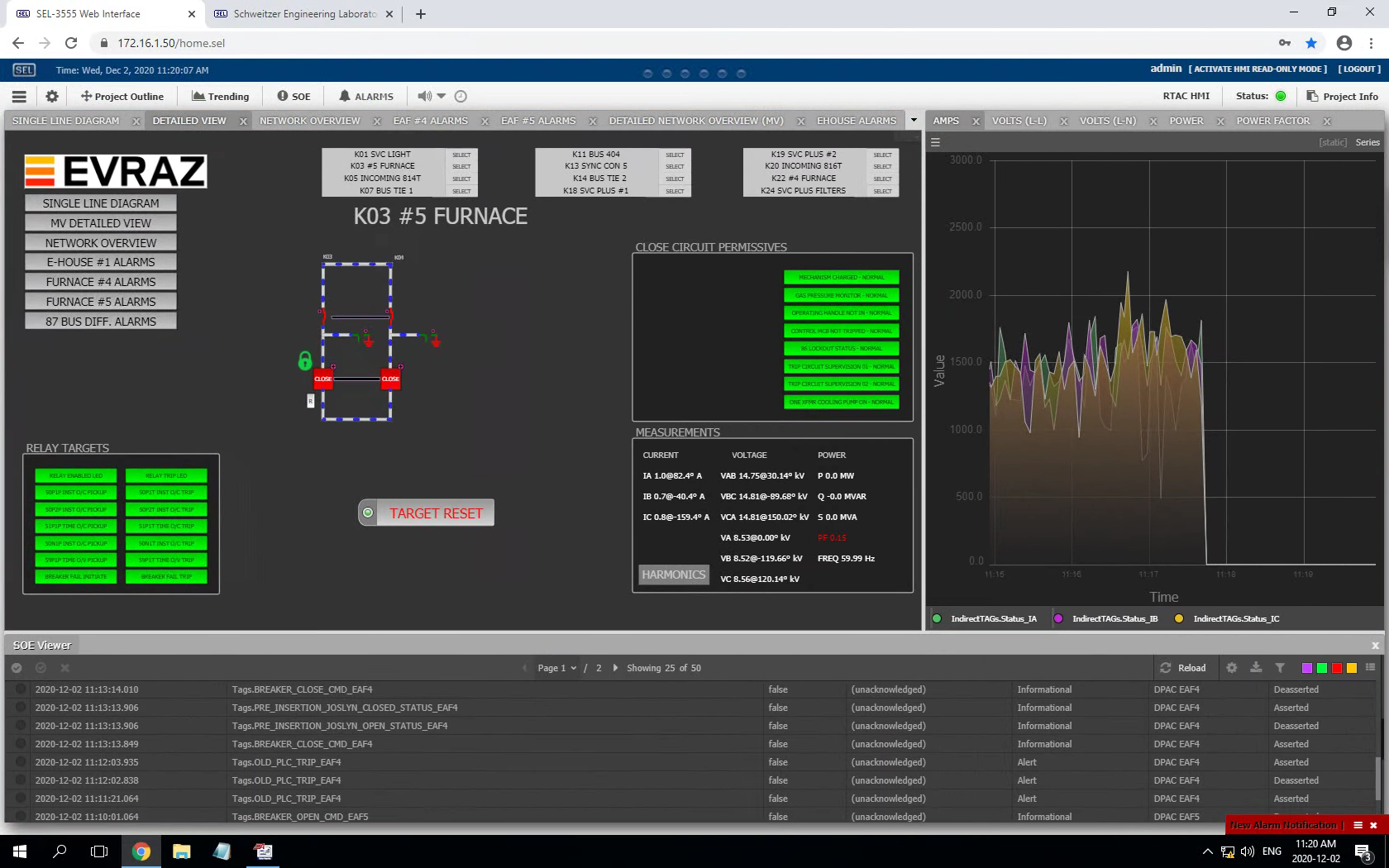The width and height of the screenshot is (1389, 868).
Task: Open the SOE viewer from toolbar
Action: pos(294,96)
